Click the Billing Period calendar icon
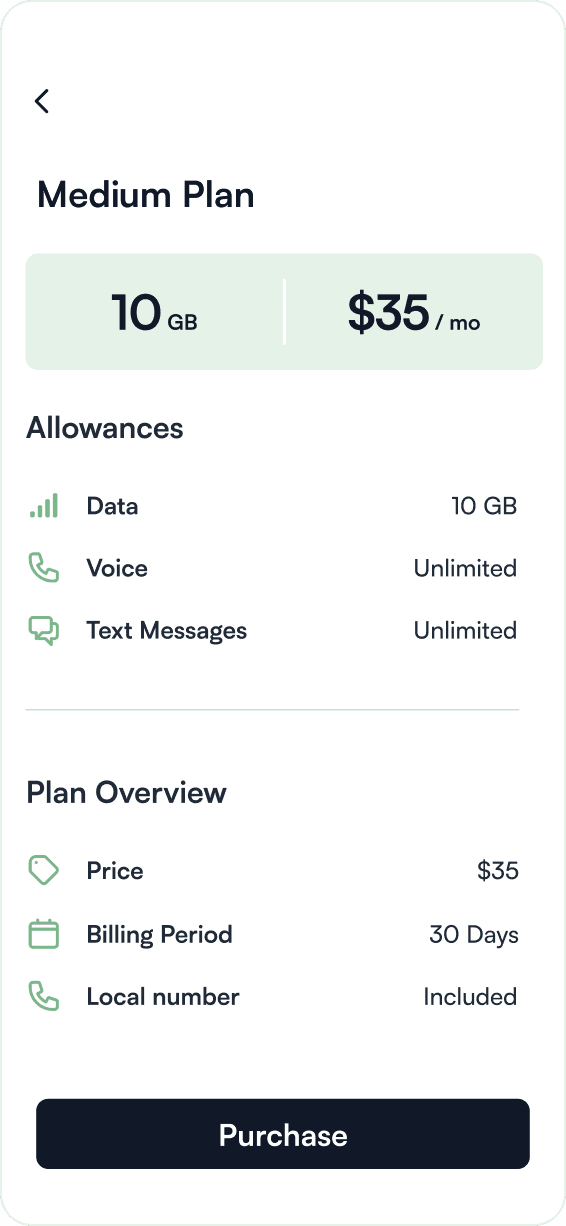 point(43,934)
